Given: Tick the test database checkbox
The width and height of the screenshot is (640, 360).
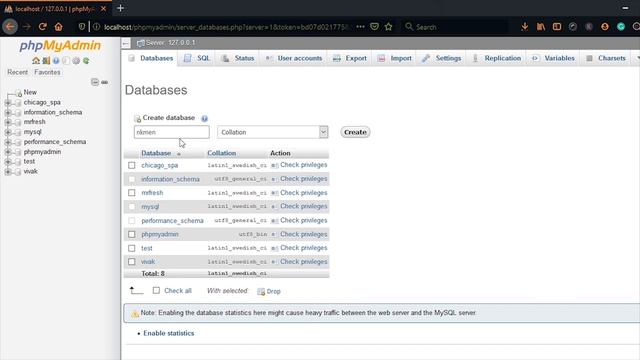Looking at the screenshot, I should [x=131, y=248].
